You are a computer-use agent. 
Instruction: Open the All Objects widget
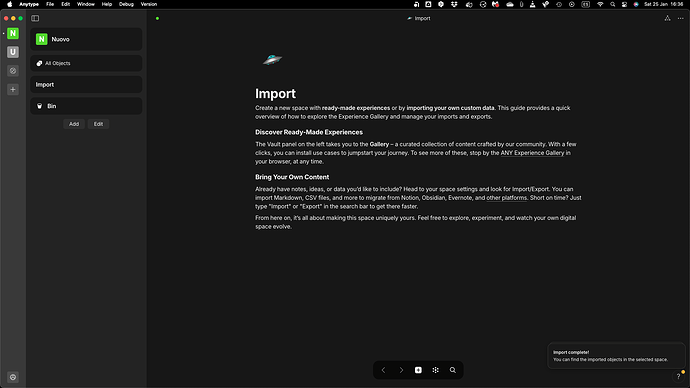(x=86, y=63)
